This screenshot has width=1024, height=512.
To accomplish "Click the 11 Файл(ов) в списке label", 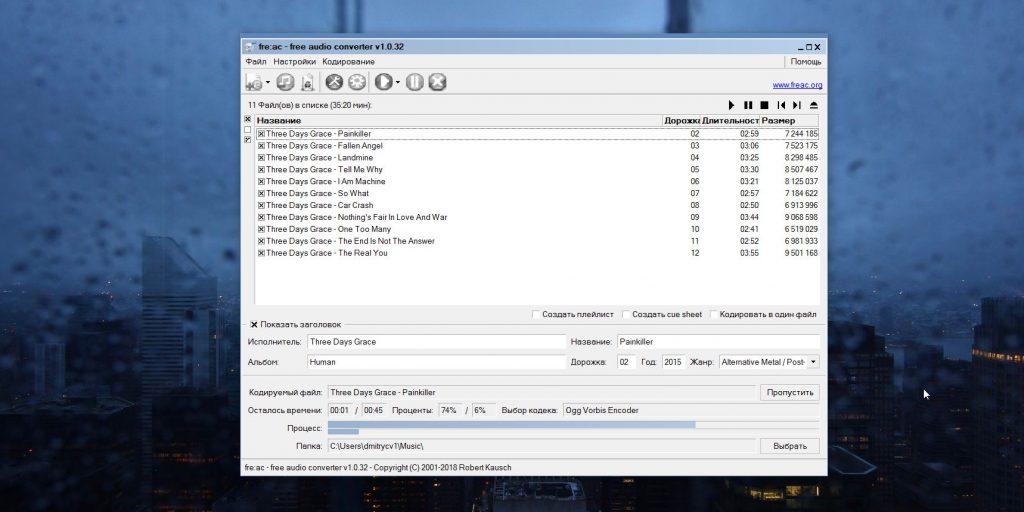I will click(x=310, y=105).
